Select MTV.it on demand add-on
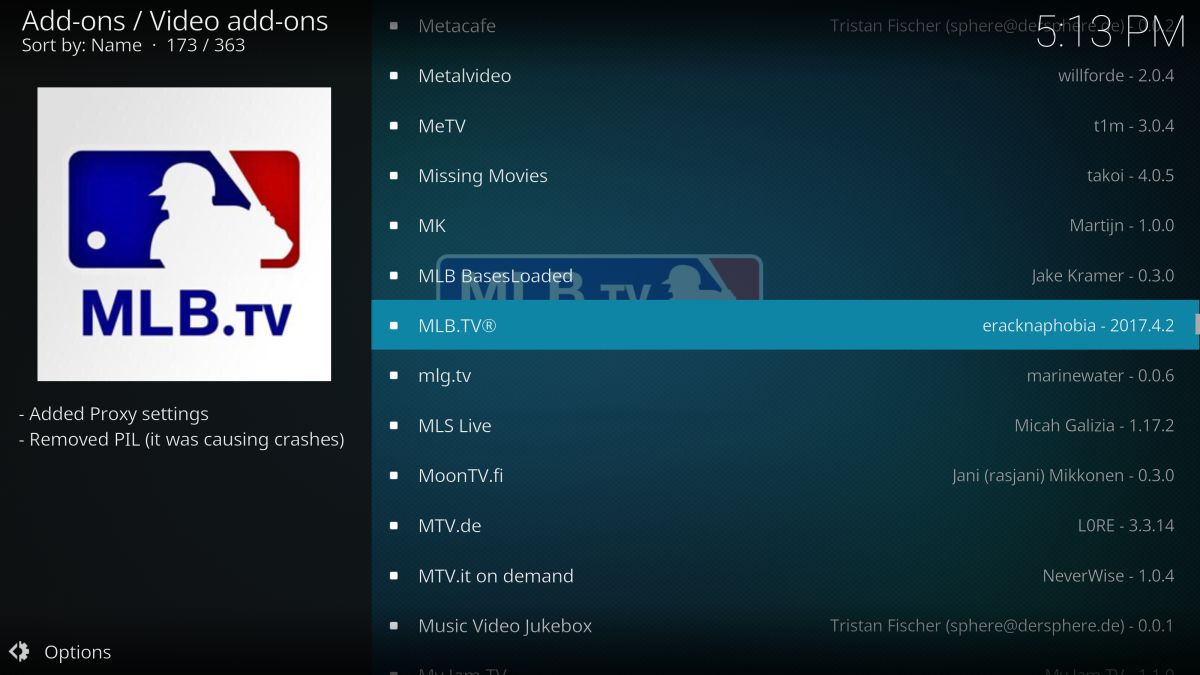1200x675 pixels. click(x=785, y=575)
